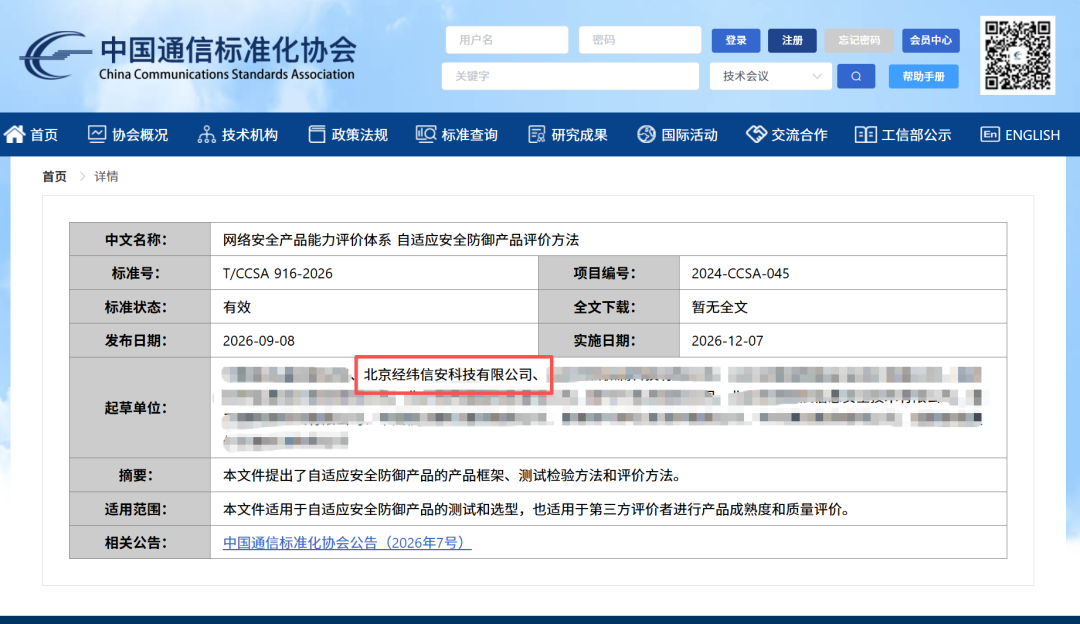The image size is (1080, 624).
Task: Click the magnifier search button
Action: click(856, 76)
